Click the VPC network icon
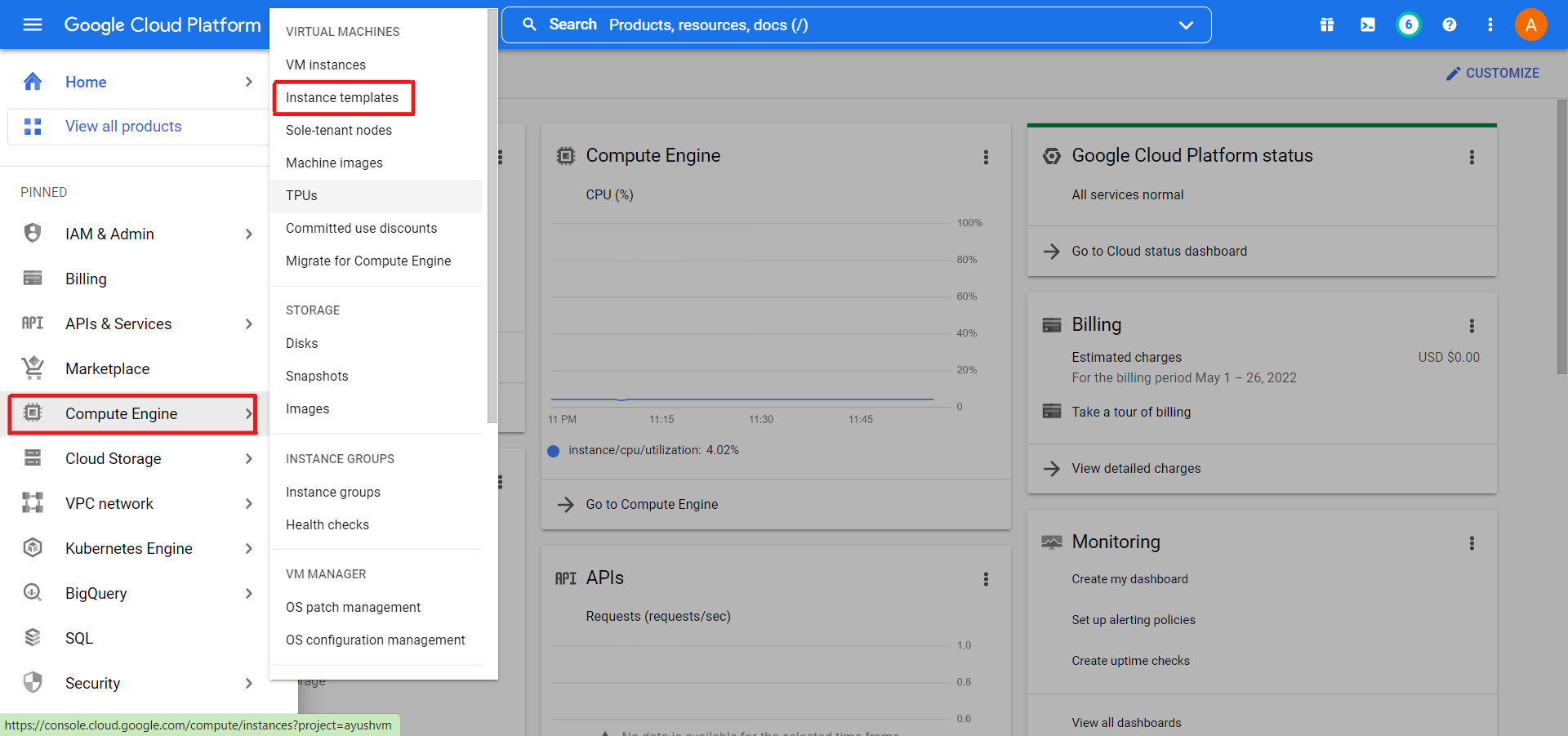 [33, 503]
